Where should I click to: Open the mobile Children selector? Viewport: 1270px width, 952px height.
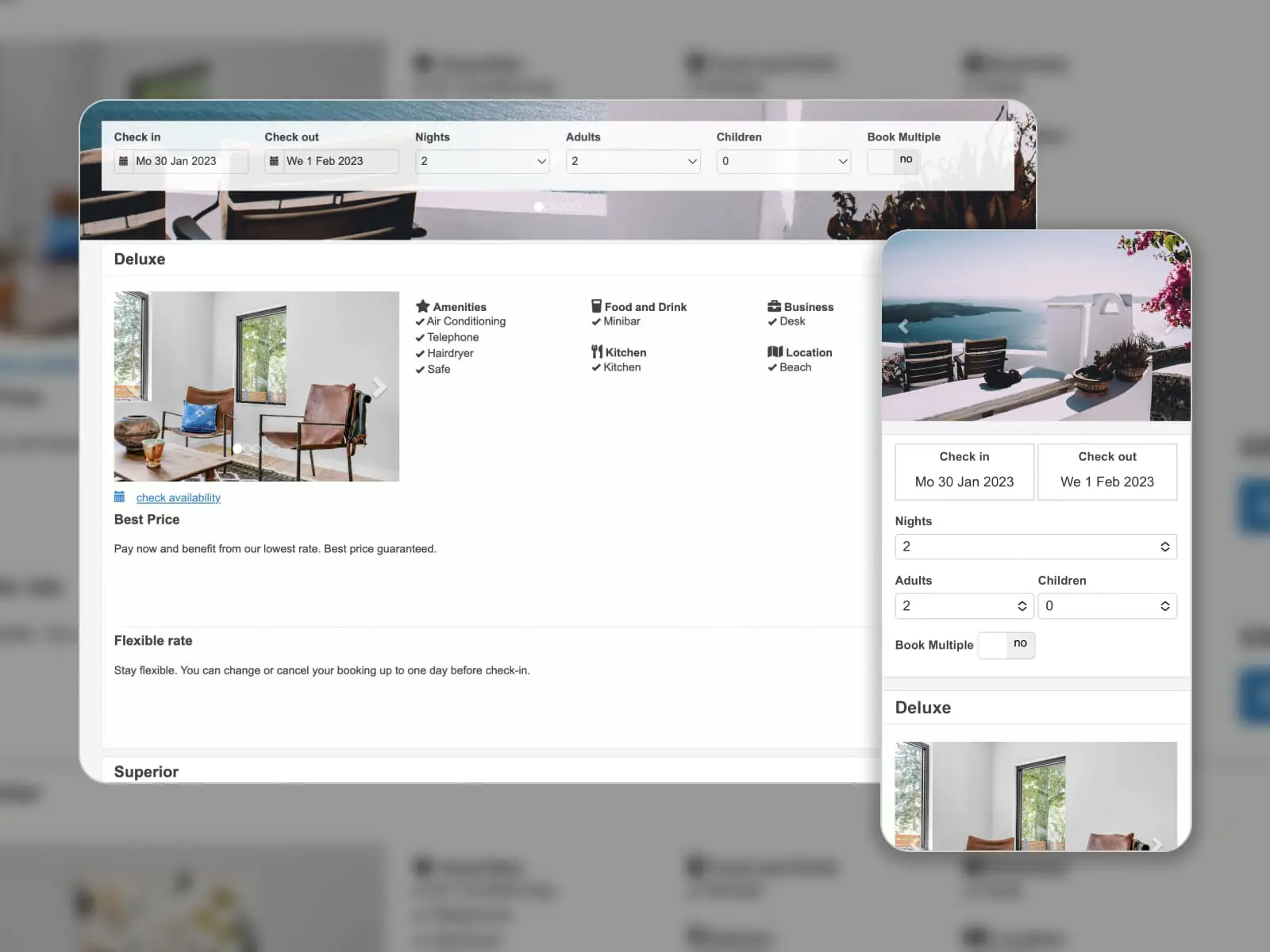pos(1107,606)
